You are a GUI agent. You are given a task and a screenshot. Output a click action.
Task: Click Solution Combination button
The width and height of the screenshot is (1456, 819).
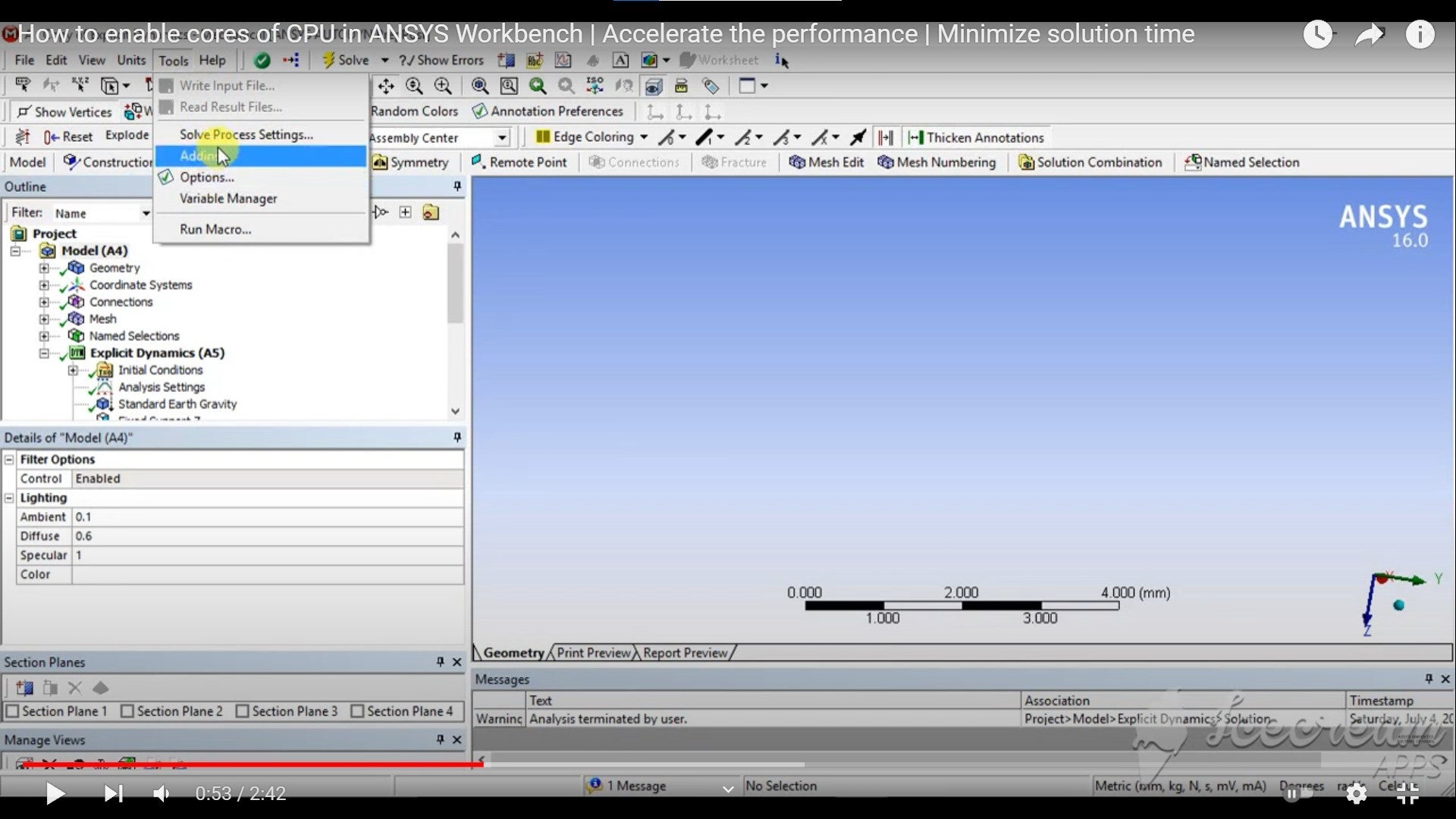point(1090,162)
